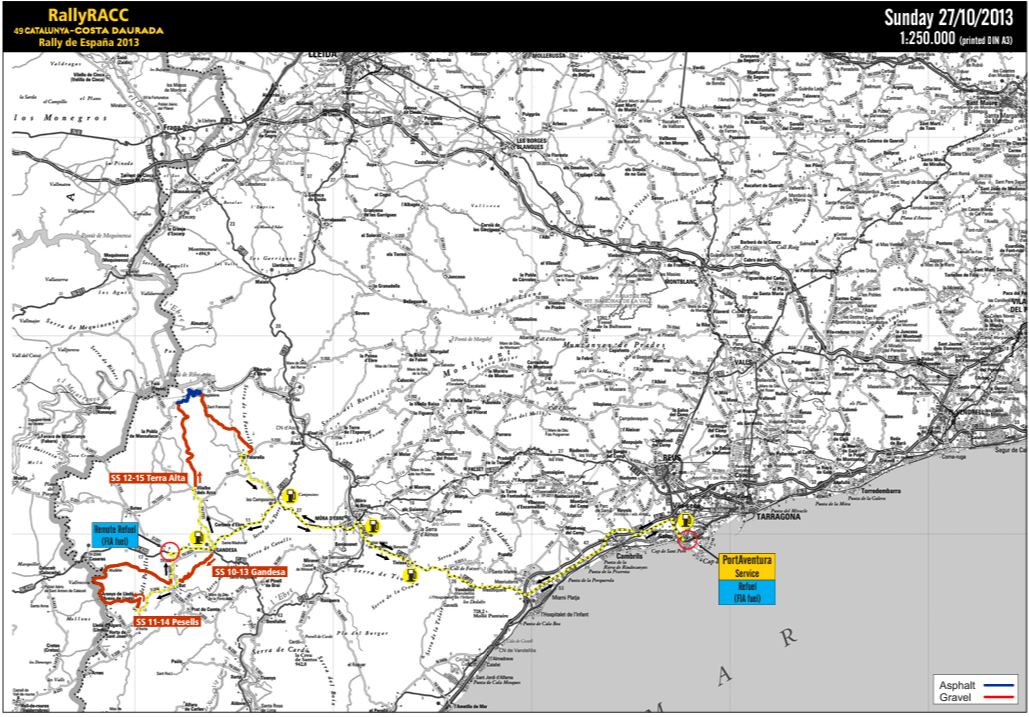This screenshot has width=1029, height=717.
Task: Select the SS 11-14 Pesells stage label
Action: [x=168, y=621]
